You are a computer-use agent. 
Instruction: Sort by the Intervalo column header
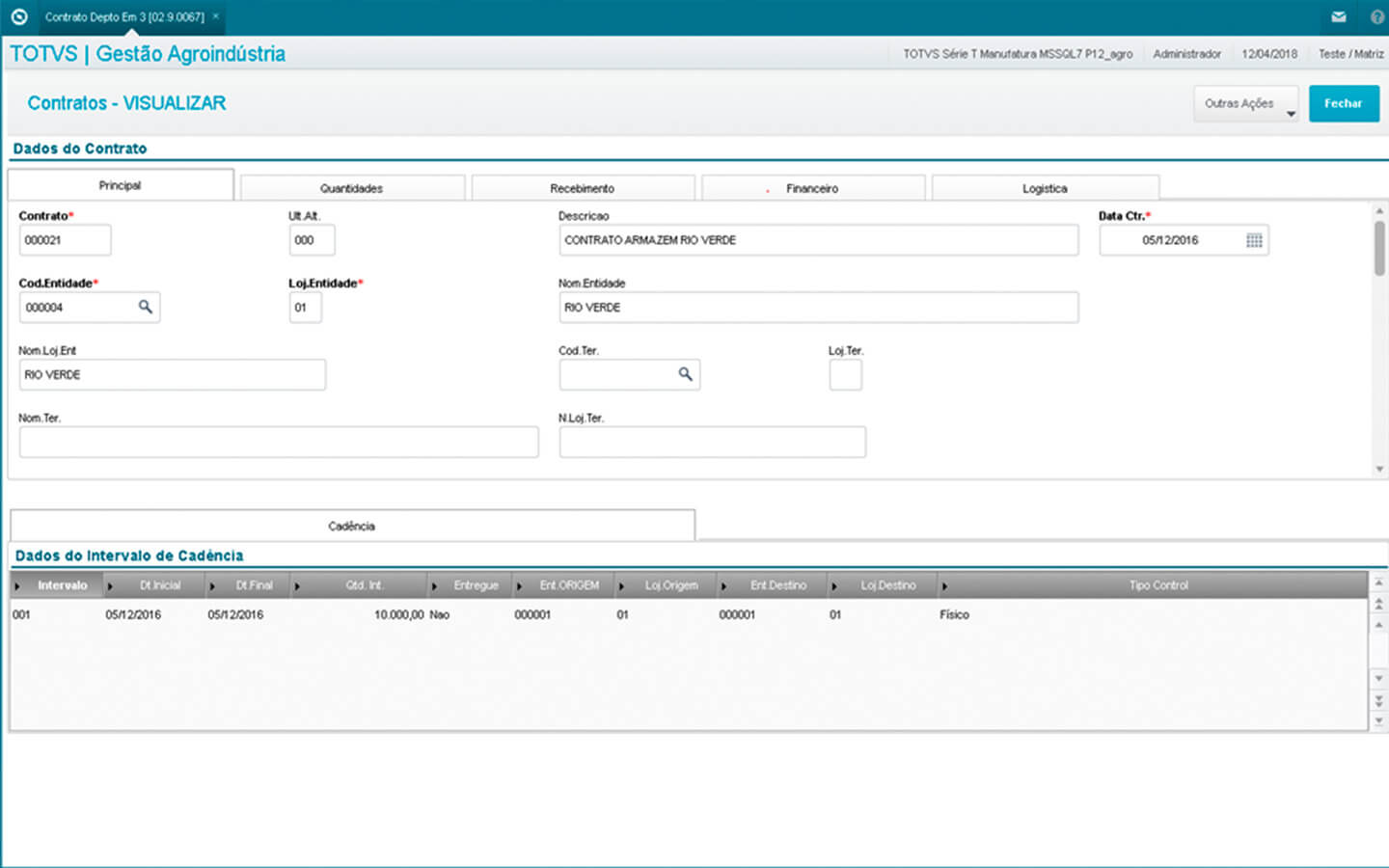click(x=62, y=585)
